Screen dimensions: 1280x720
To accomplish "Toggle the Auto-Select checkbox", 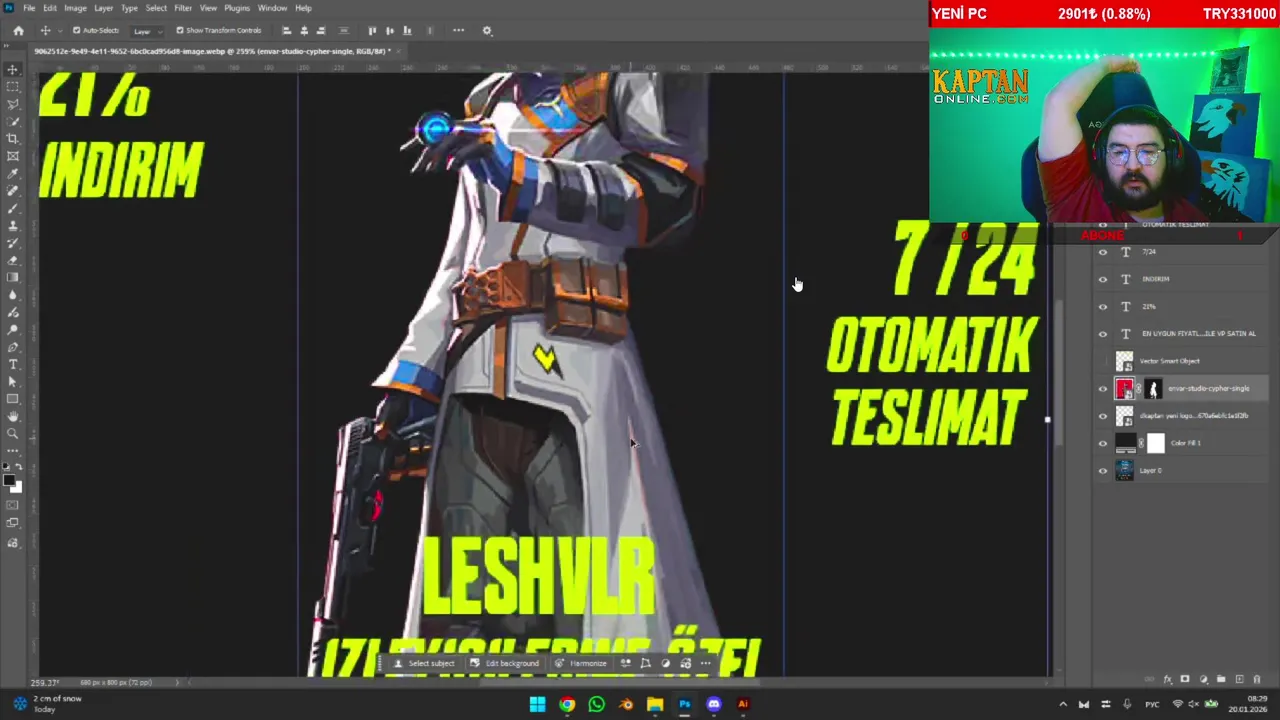I will [76, 30].
